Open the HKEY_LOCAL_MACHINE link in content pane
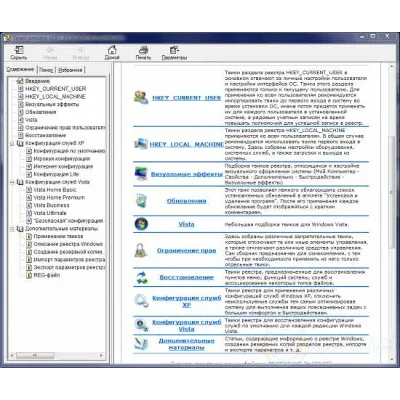The image size is (400, 400). tap(186, 144)
